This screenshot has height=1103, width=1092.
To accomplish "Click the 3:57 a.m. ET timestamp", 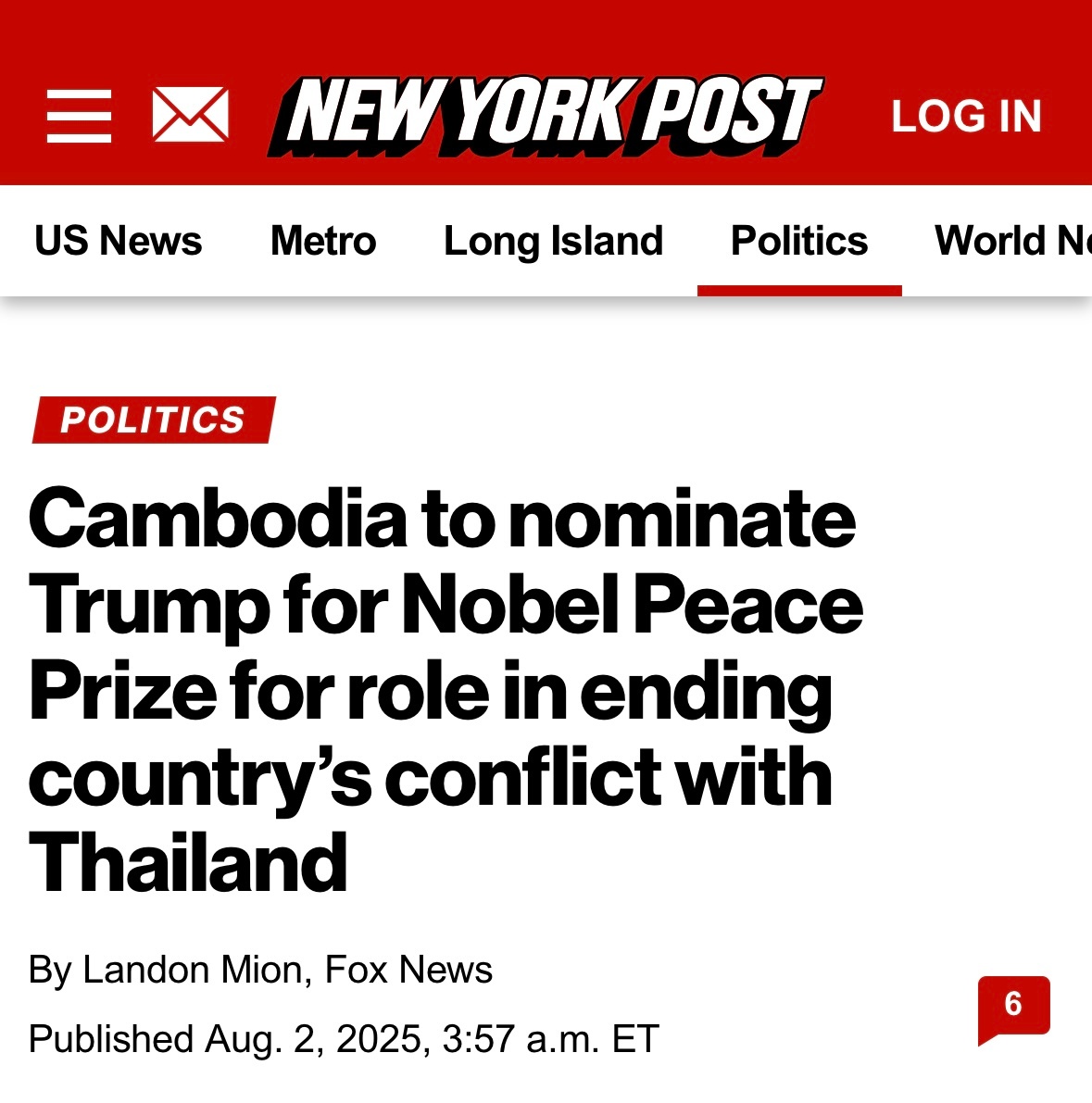I will point(550,1039).
